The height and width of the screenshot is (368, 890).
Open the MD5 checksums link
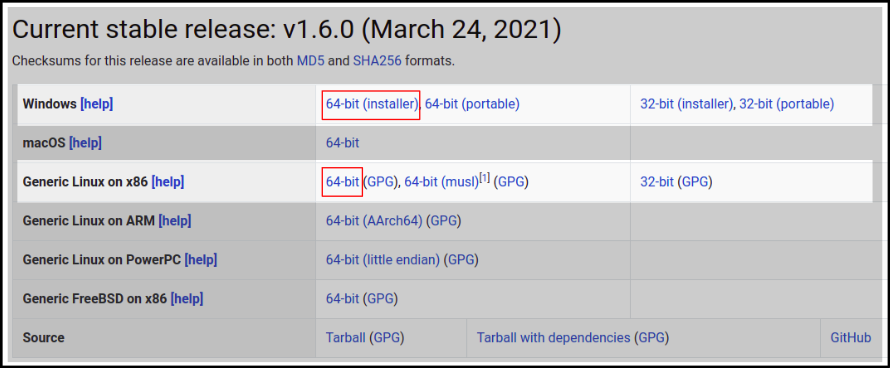point(310,61)
